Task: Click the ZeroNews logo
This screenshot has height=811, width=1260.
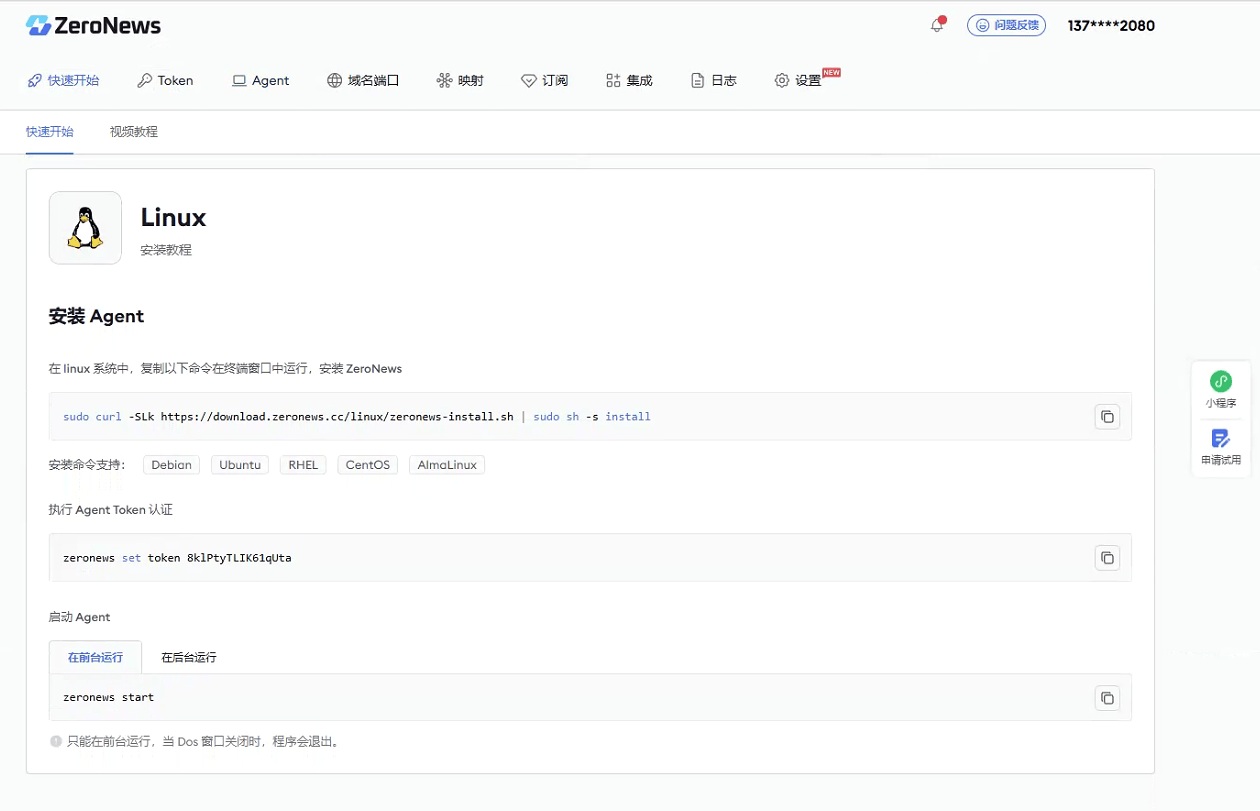Action: 93,26
